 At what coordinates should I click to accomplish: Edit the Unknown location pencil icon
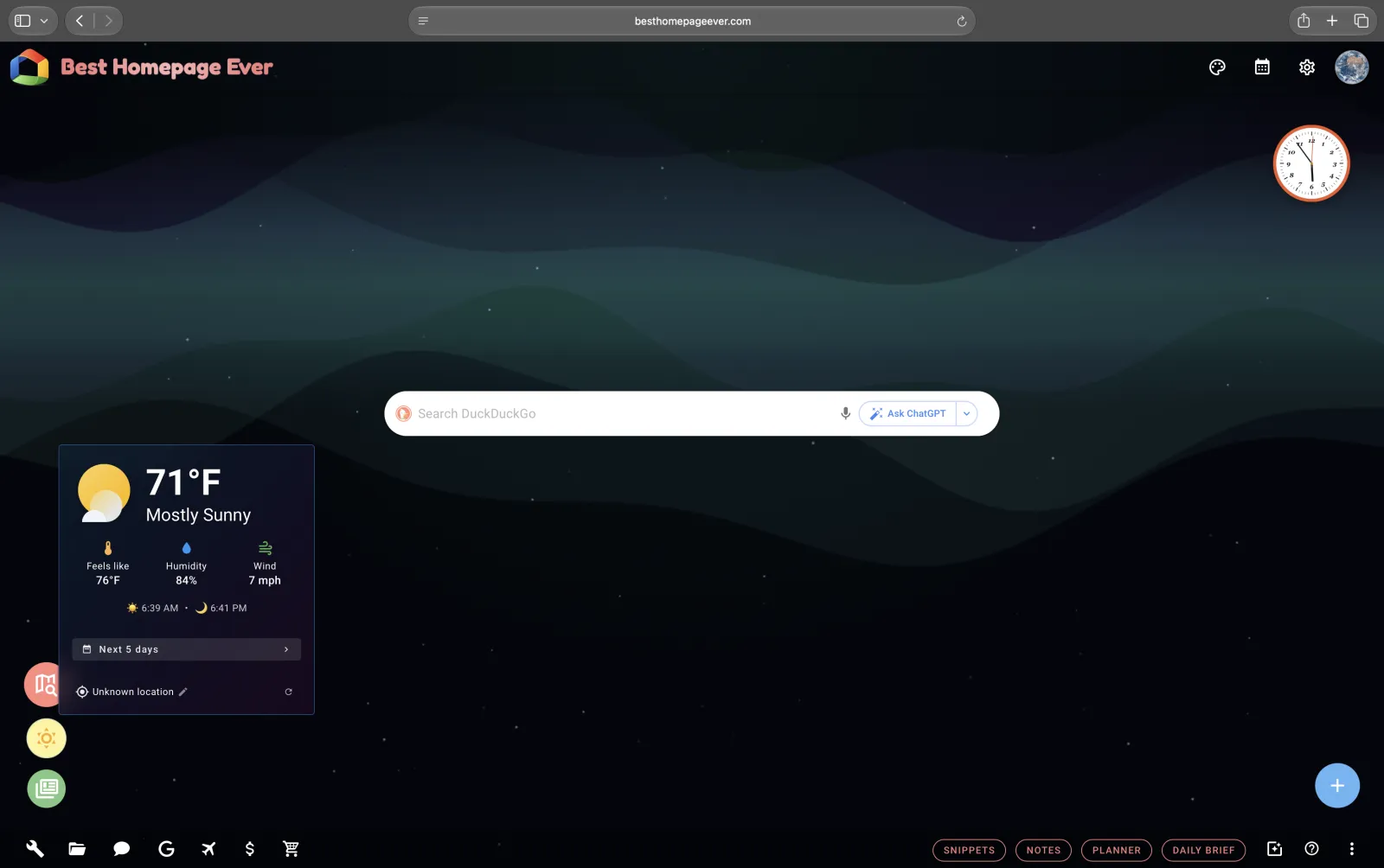coord(183,692)
